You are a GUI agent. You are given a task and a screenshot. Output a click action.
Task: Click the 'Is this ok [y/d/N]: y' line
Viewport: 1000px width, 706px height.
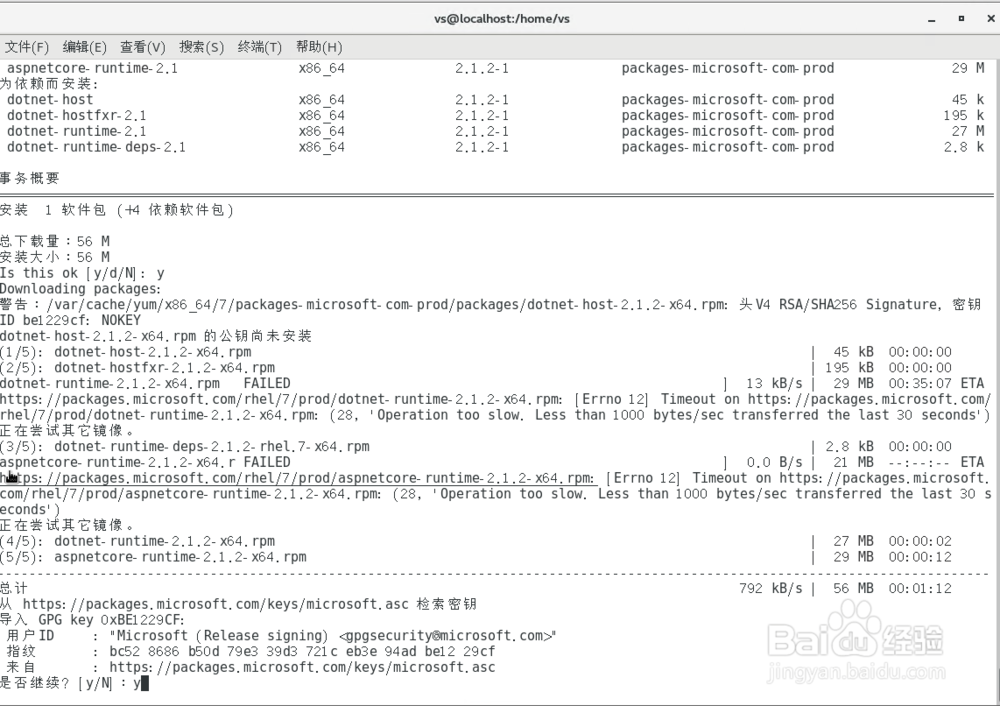tap(82, 273)
